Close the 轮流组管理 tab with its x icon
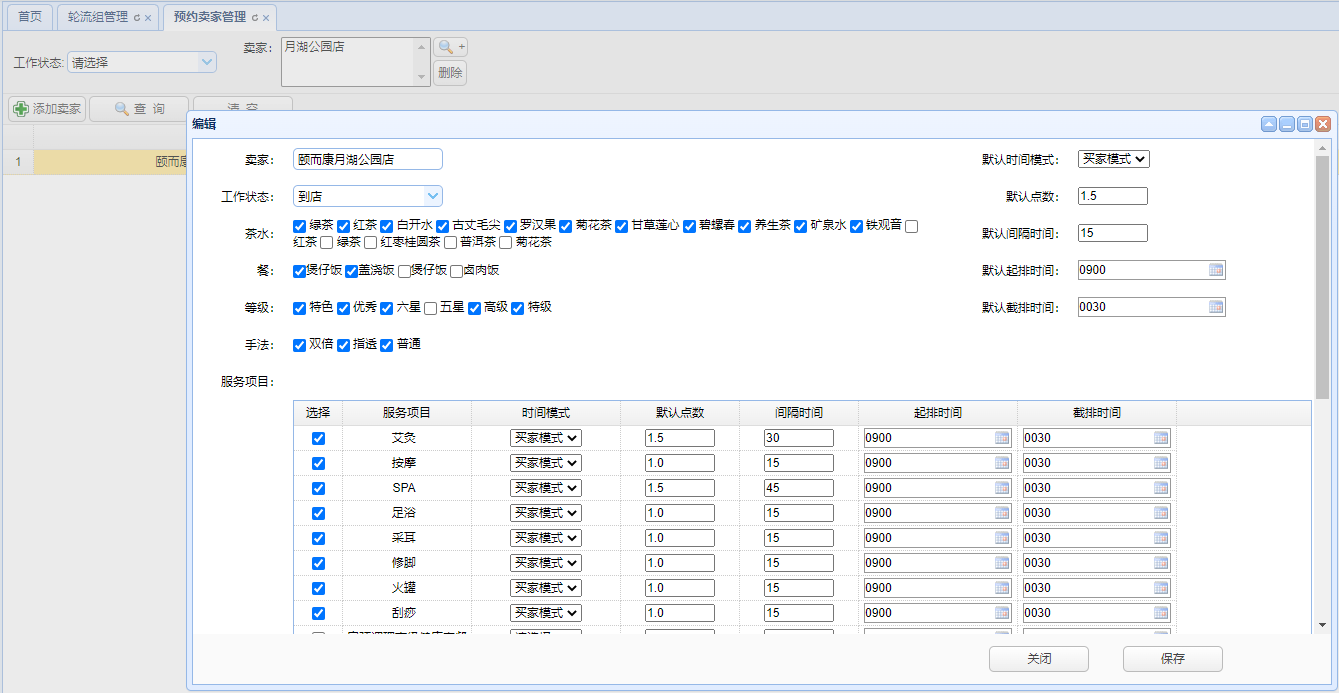This screenshot has width=1339, height=693. click(x=148, y=18)
